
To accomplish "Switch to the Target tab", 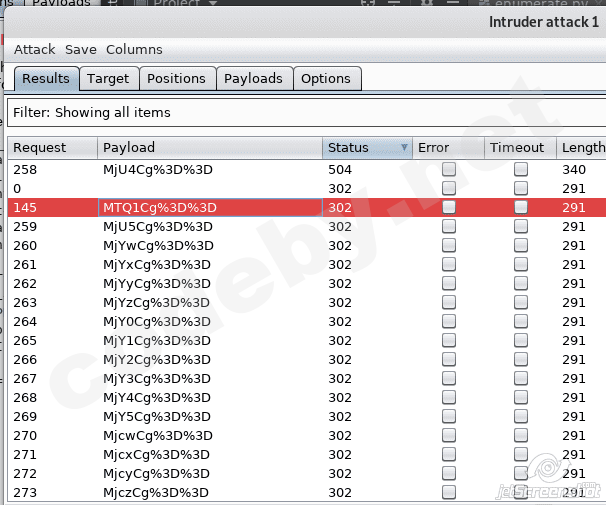I will pyautogui.click(x=108, y=78).
